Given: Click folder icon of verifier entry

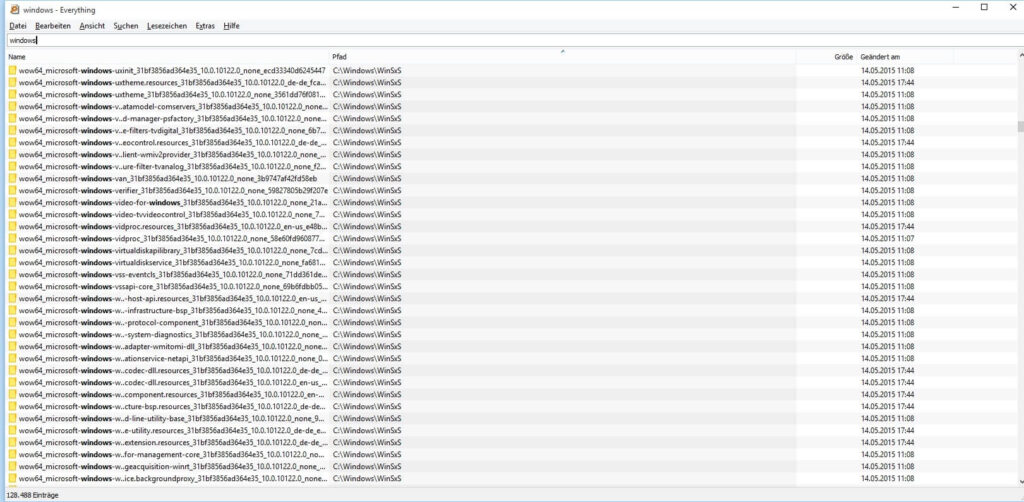Looking at the screenshot, I should 12,191.
